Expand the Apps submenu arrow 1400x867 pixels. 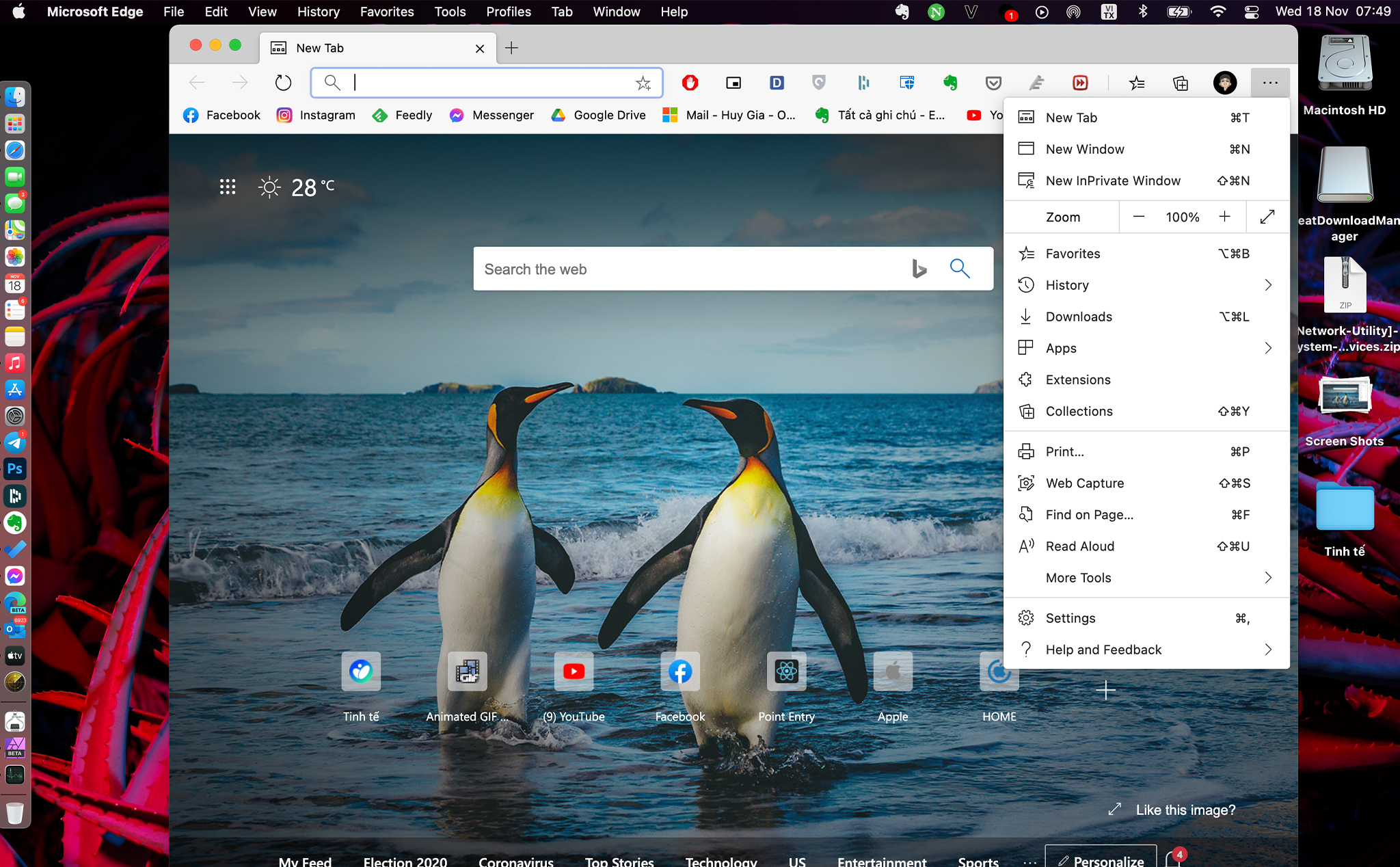(1269, 348)
